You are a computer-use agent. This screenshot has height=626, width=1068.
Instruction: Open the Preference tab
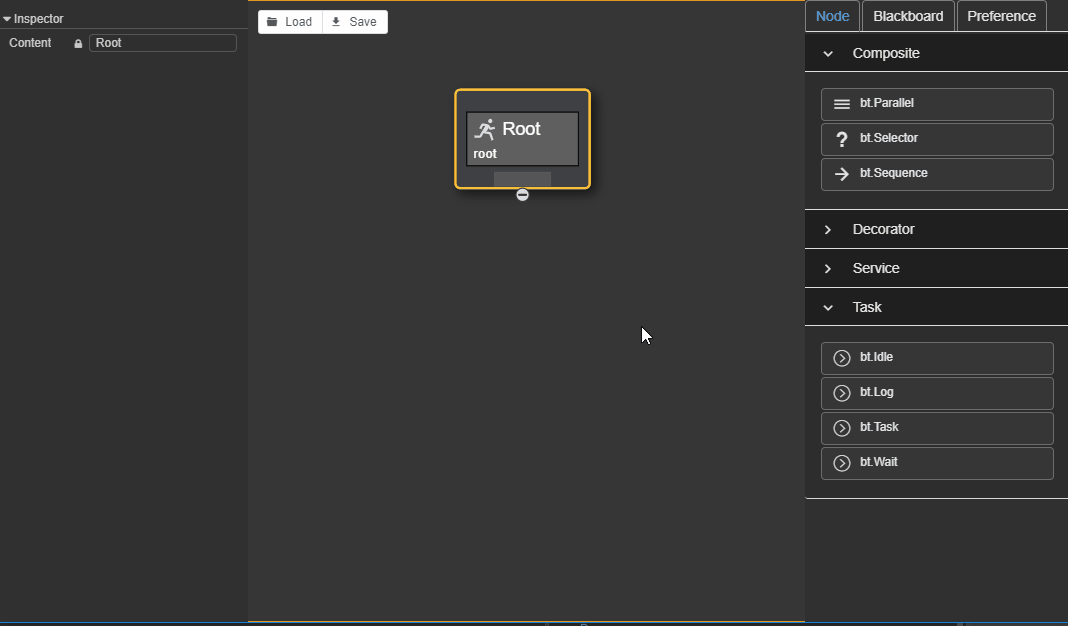click(x=1001, y=16)
